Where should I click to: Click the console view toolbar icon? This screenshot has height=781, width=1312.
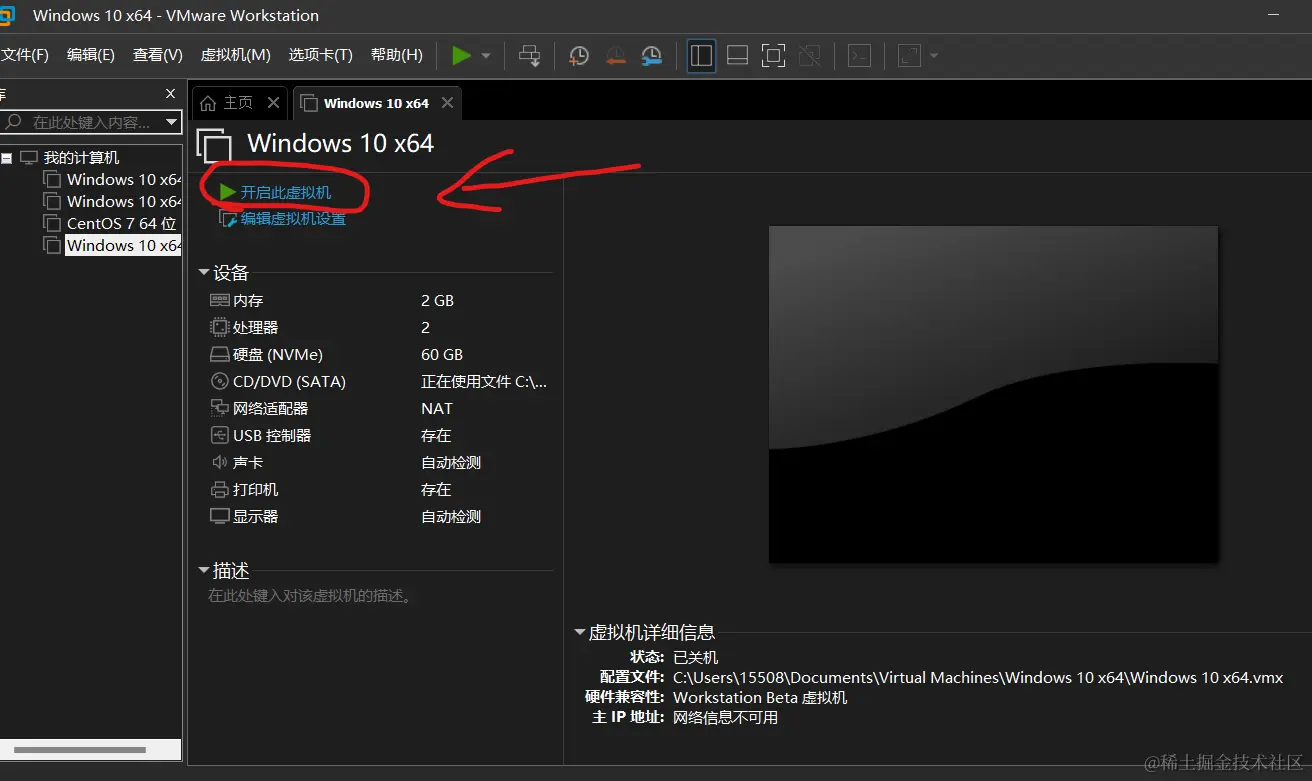point(859,56)
